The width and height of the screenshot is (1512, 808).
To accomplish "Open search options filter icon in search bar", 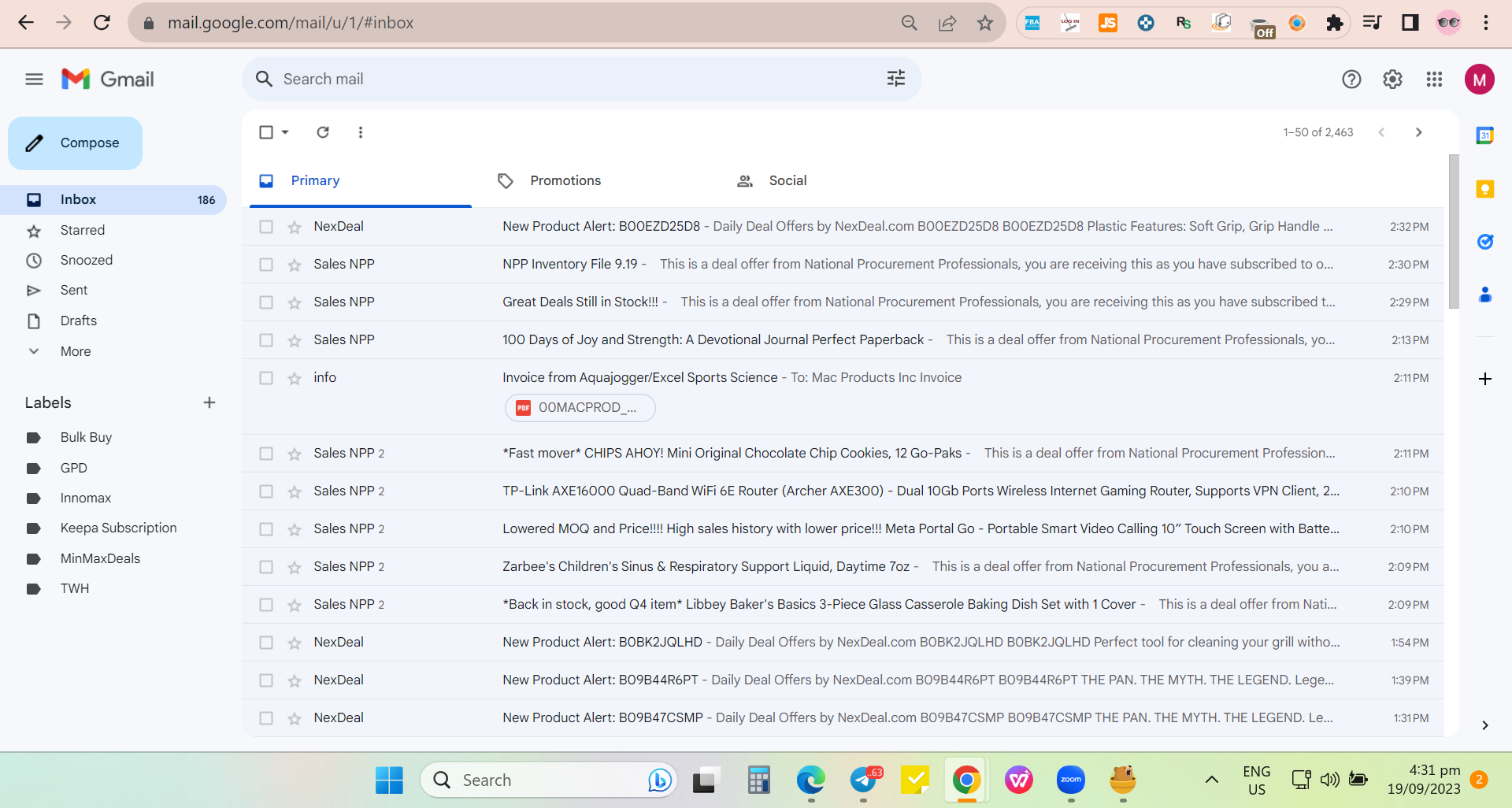I will (x=896, y=79).
